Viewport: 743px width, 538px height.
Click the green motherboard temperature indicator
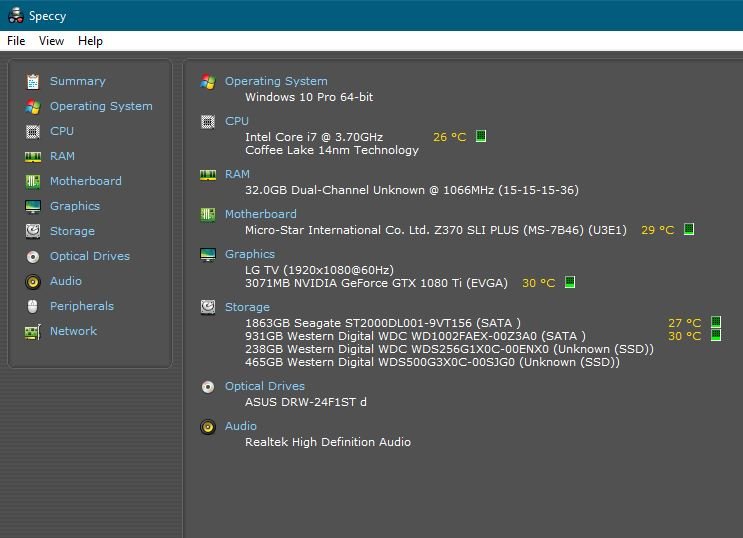pyautogui.click(x=689, y=229)
